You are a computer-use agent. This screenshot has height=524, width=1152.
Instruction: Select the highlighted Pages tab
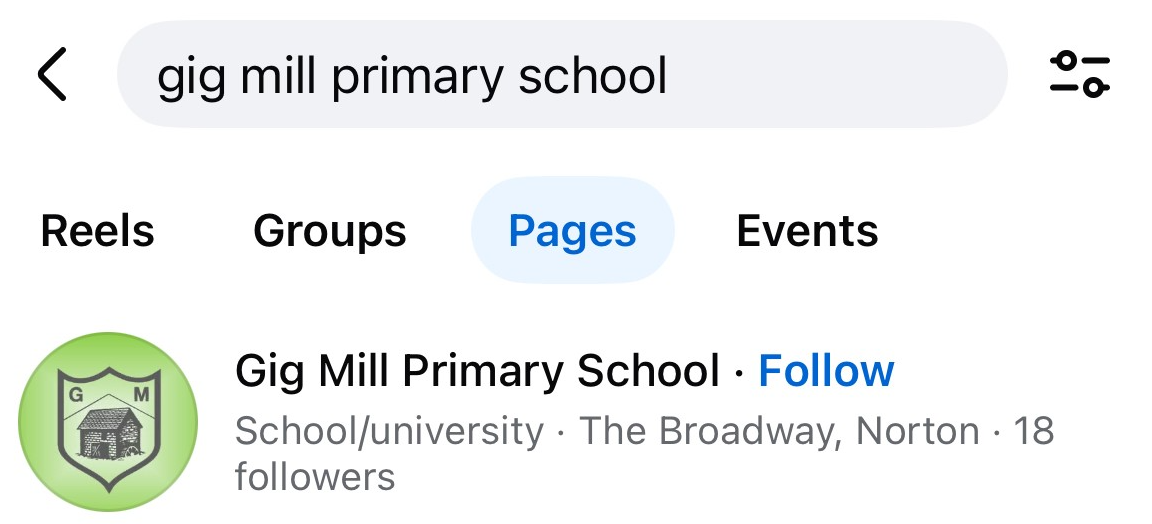[x=572, y=231]
